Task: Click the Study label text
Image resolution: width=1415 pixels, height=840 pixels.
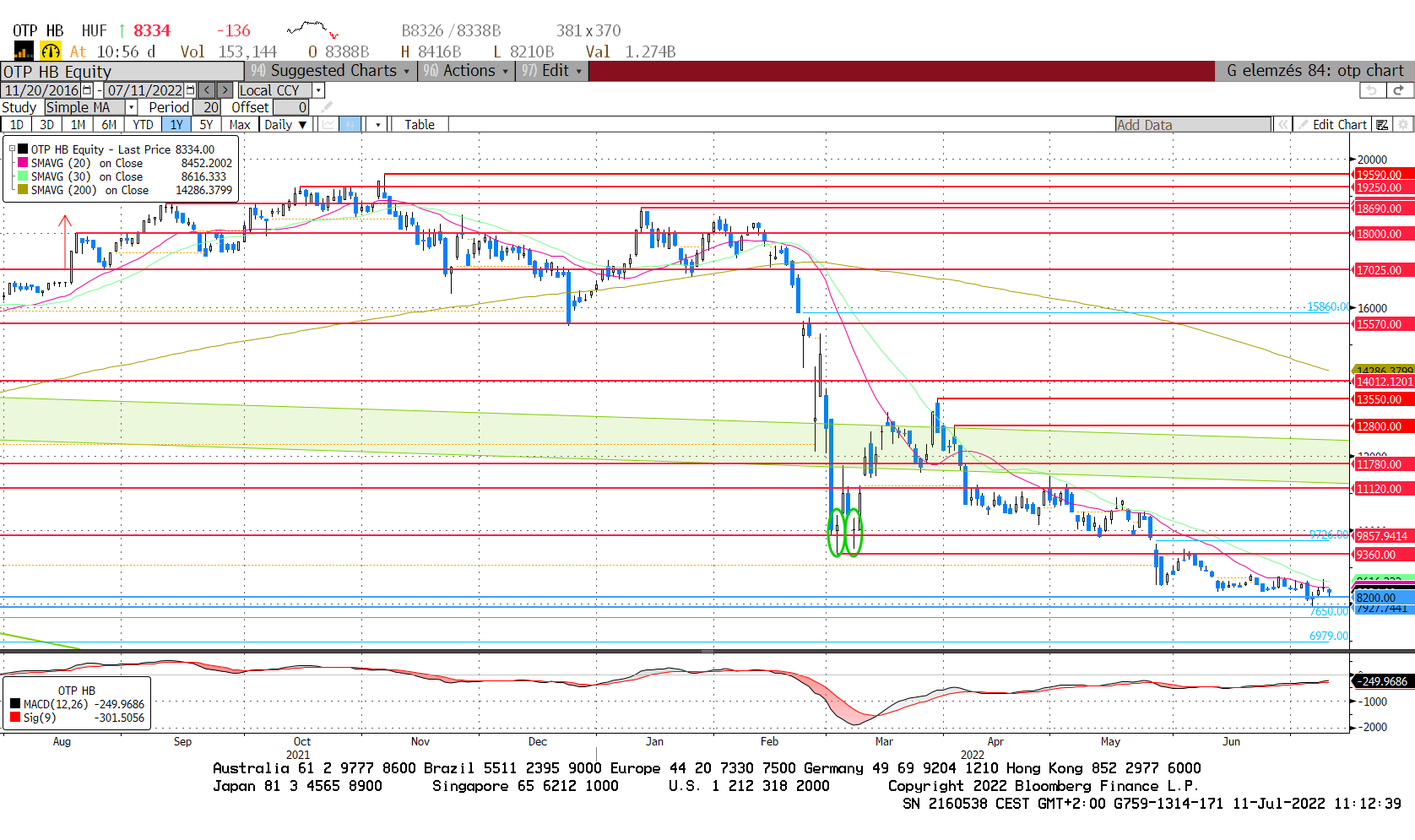Action: pyautogui.click(x=19, y=107)
